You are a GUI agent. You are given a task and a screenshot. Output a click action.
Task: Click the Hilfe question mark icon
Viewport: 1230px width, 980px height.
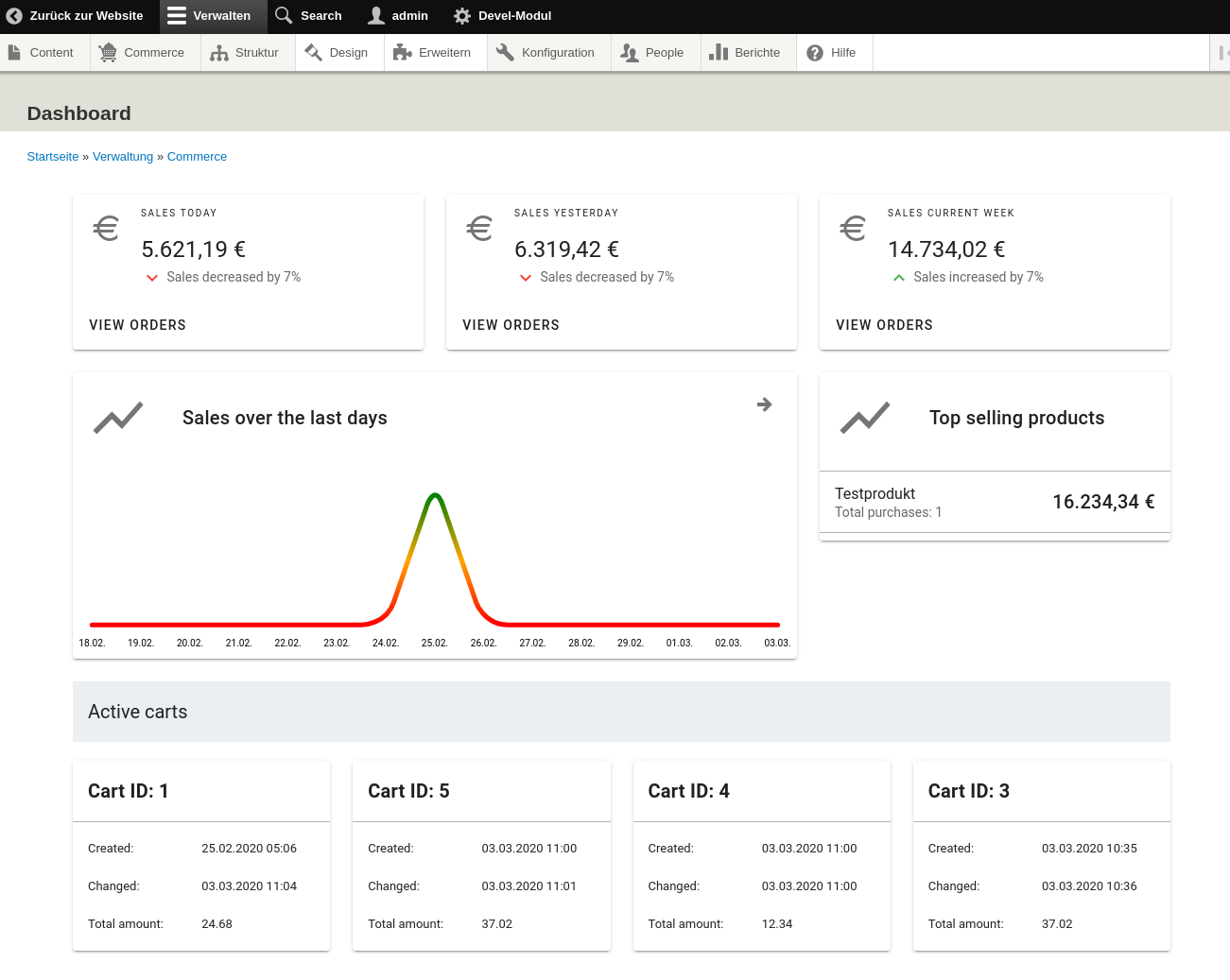click(815, 53)
